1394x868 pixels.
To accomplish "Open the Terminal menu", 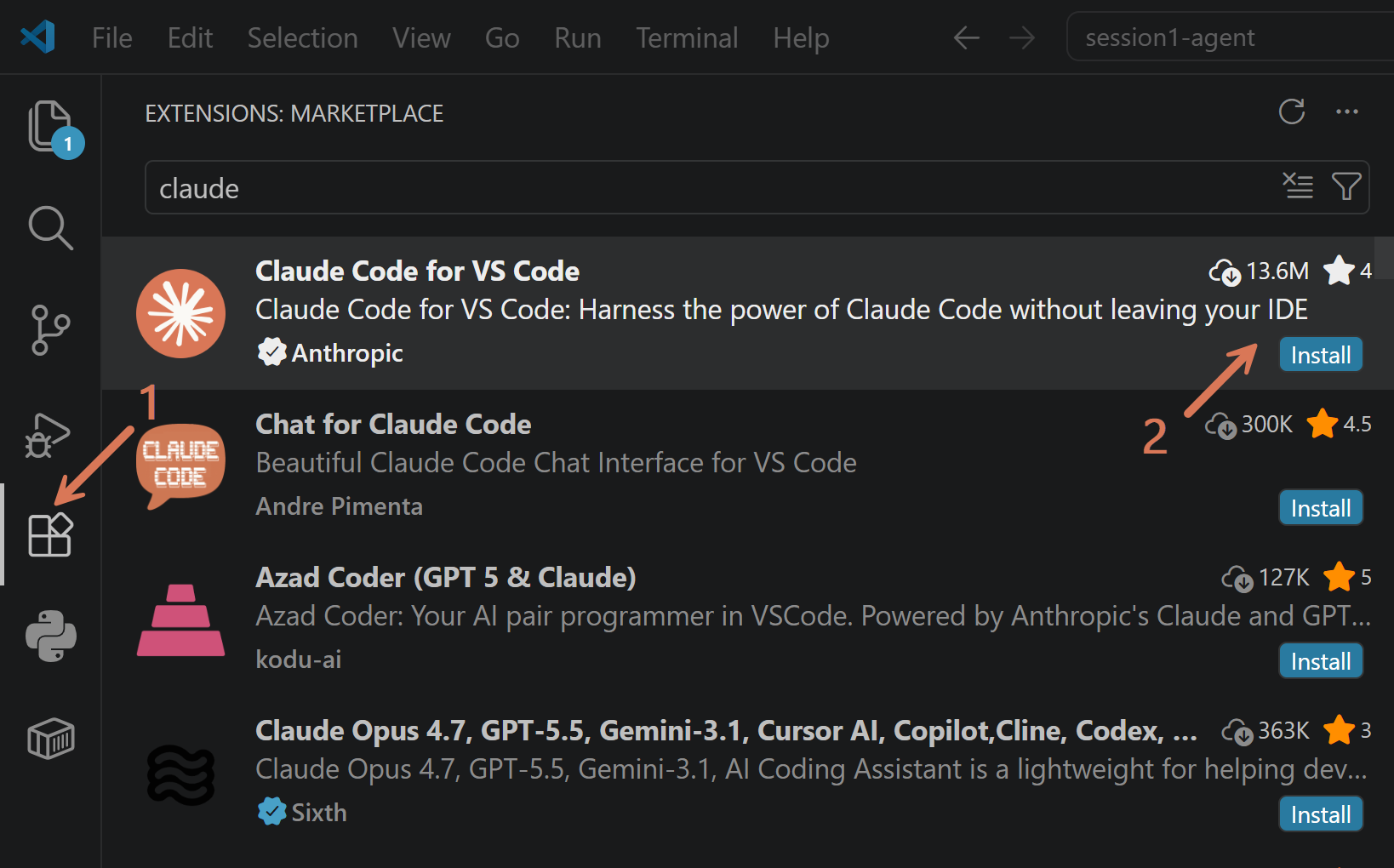I will [687, 38].
